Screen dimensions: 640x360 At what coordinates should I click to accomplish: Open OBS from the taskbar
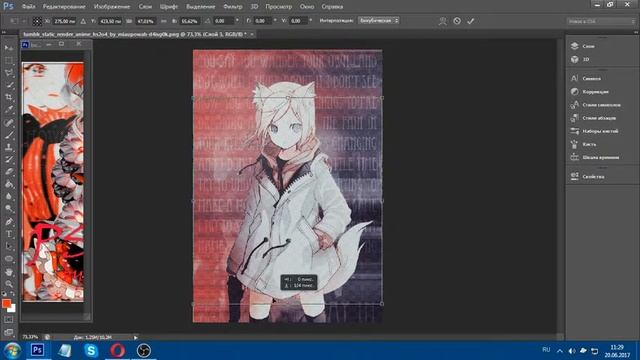pyautogui.click(x=144, y=350)
